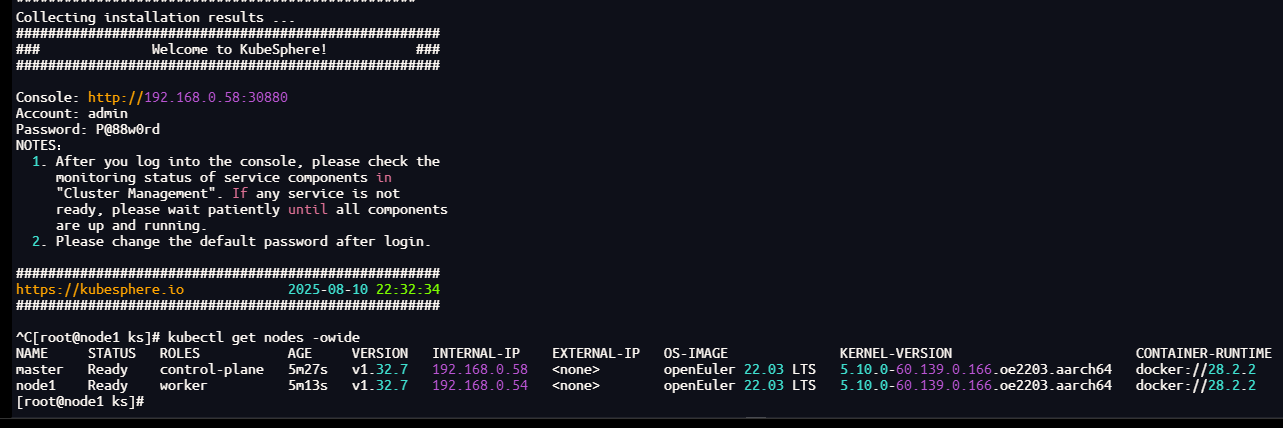
Task: Click the control-plane role text
Action: (212, 369)
